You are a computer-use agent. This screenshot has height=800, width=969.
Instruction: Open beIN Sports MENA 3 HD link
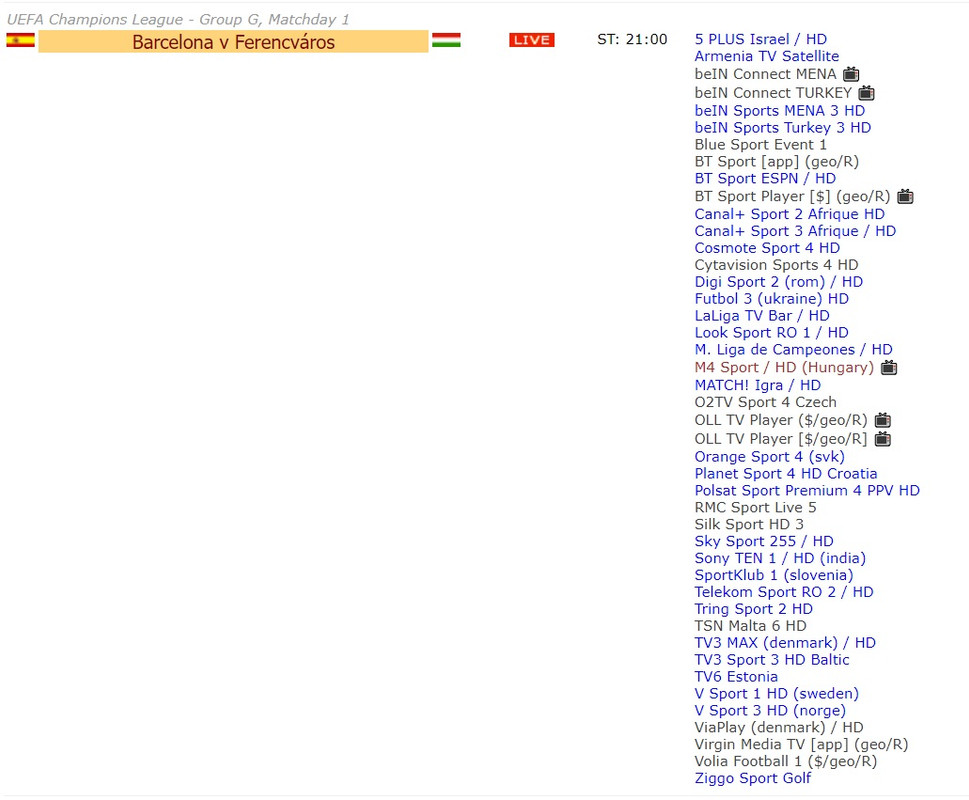tap(779, 111)
